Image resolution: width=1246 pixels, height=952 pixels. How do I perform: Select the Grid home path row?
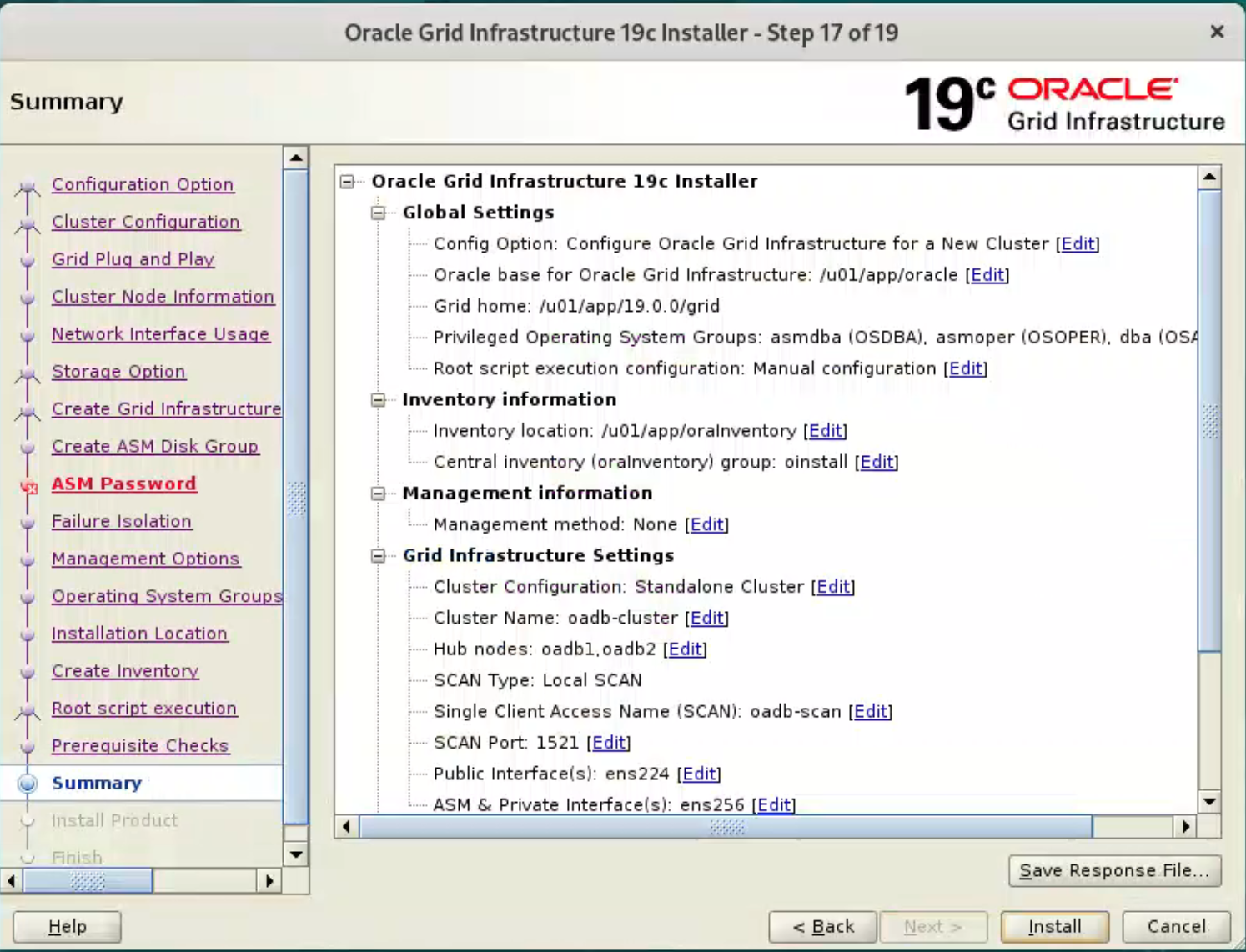[x=576, y=306]
